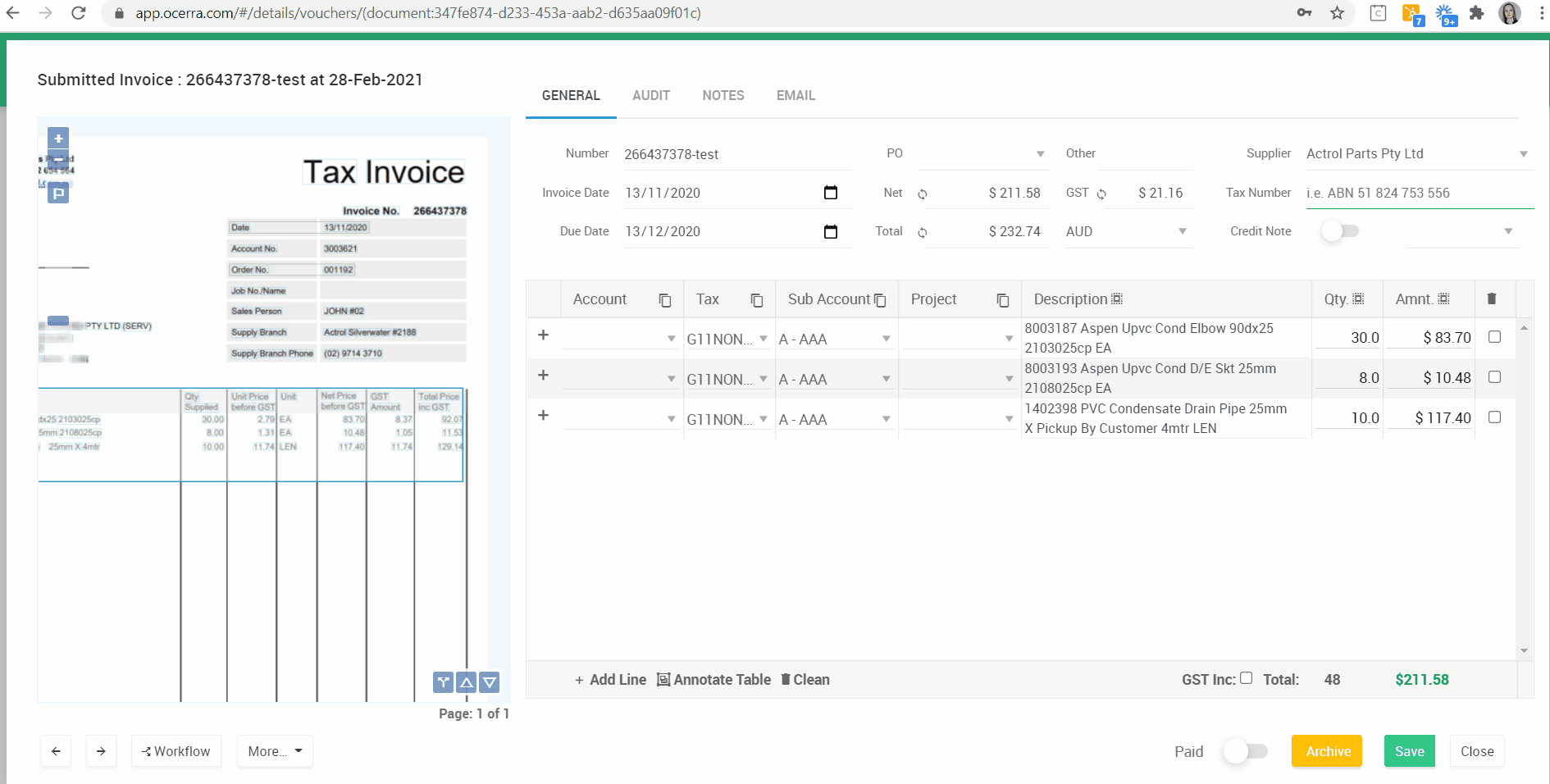Click Annotate Table

click(713, 680)
